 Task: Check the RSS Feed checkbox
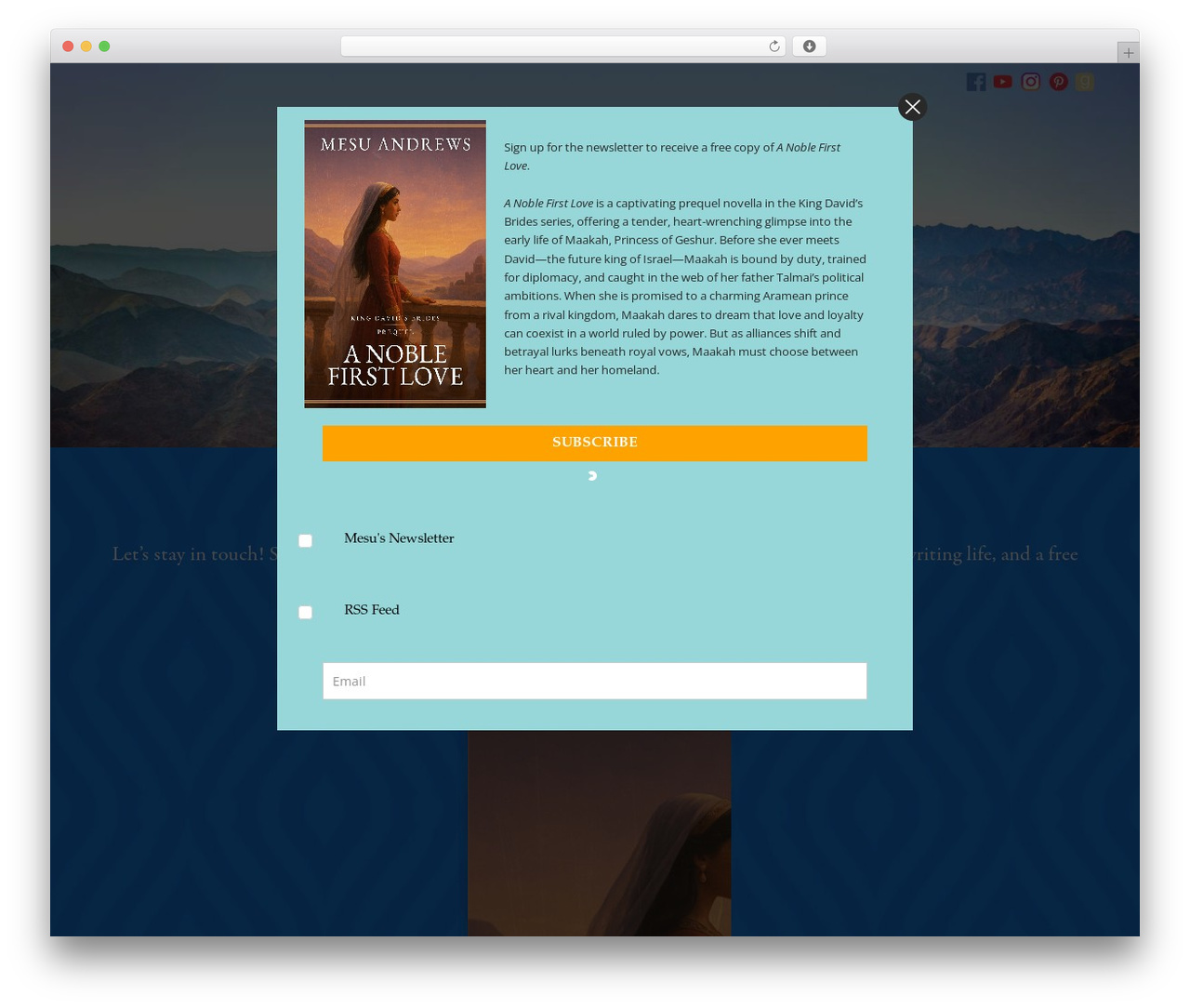tap(305, 612)
